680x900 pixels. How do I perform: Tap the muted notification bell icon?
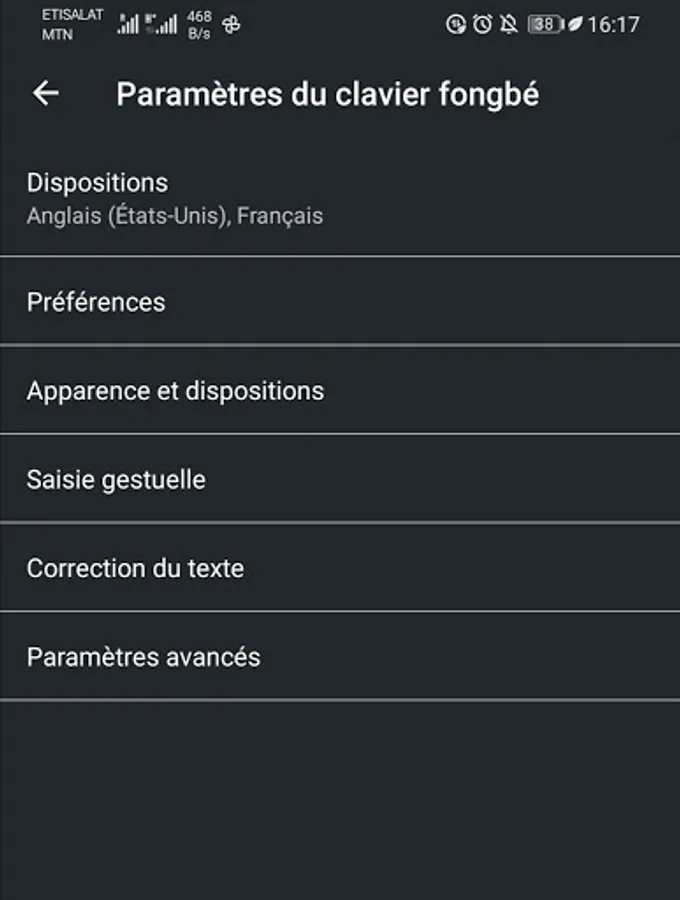[x=508, y=24]
